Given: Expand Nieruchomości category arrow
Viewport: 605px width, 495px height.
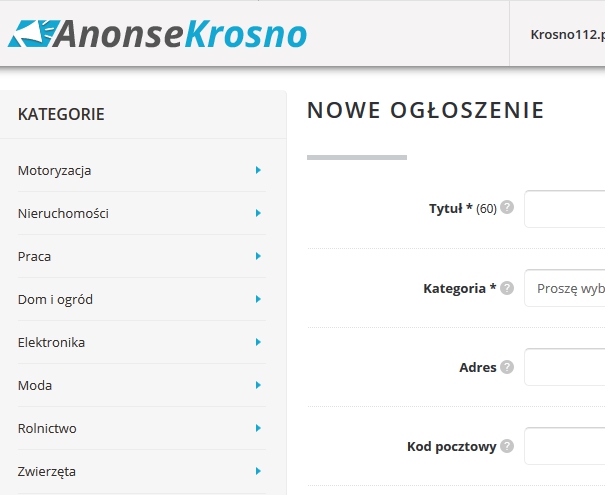Looking at the screenshot, I should coord(258,213).
